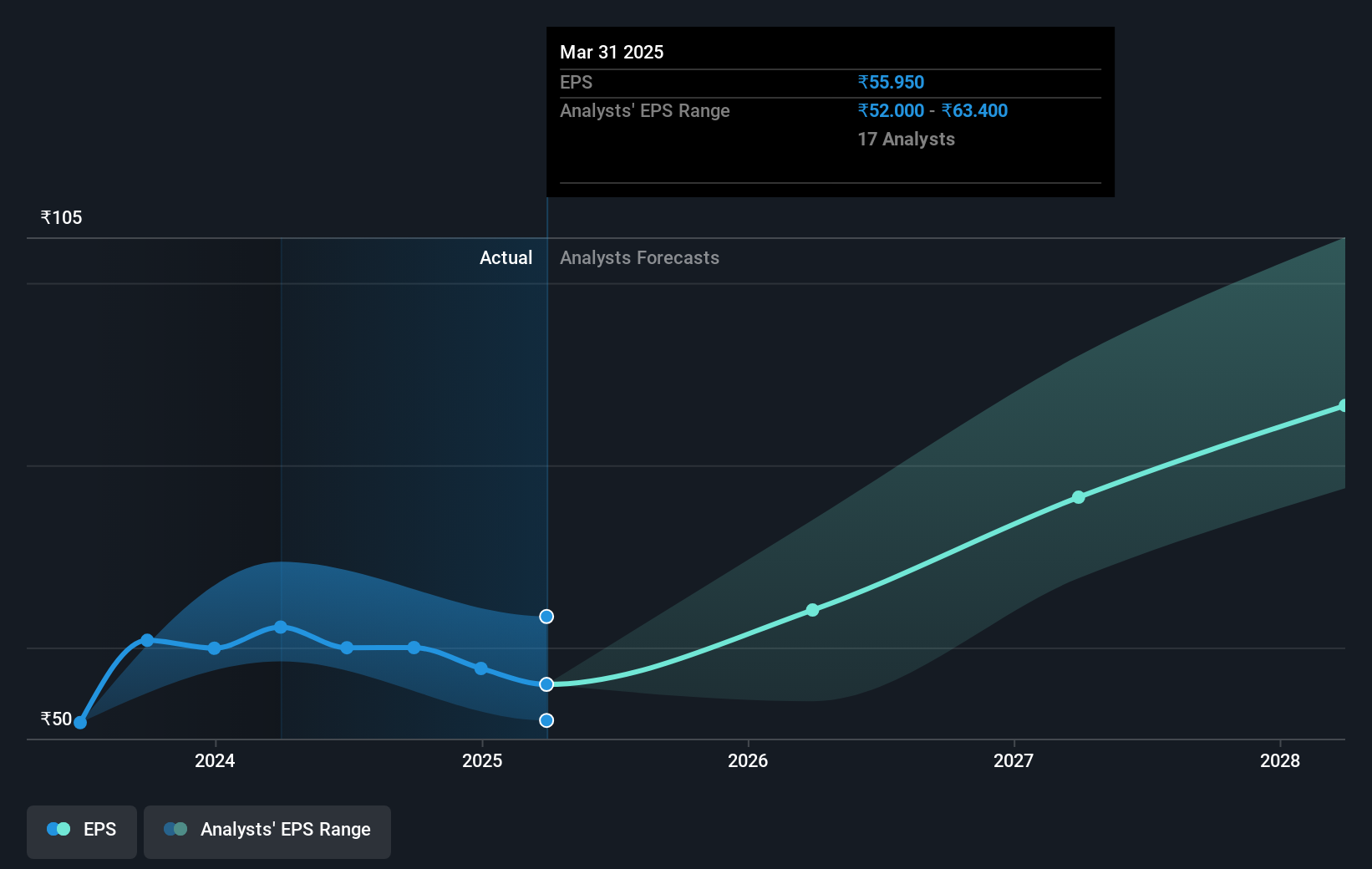
Task: Click the 2027 forecast EPS data point
Action: click(1079, 497)
